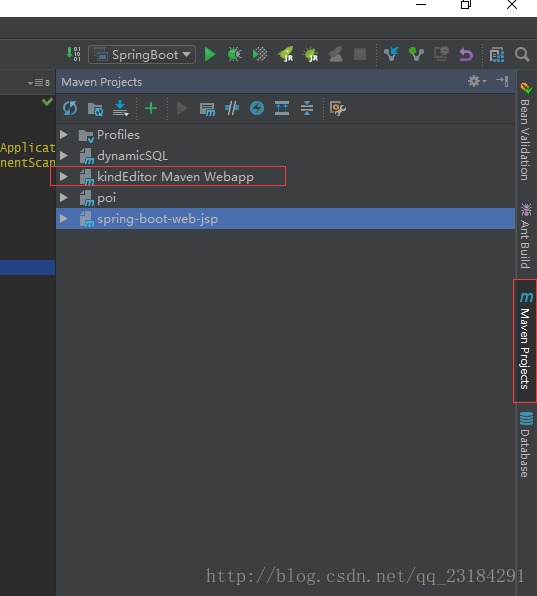Screen dimensions: 537x596
Task: Expand the Profiles node
Action: tap(64, 134)
